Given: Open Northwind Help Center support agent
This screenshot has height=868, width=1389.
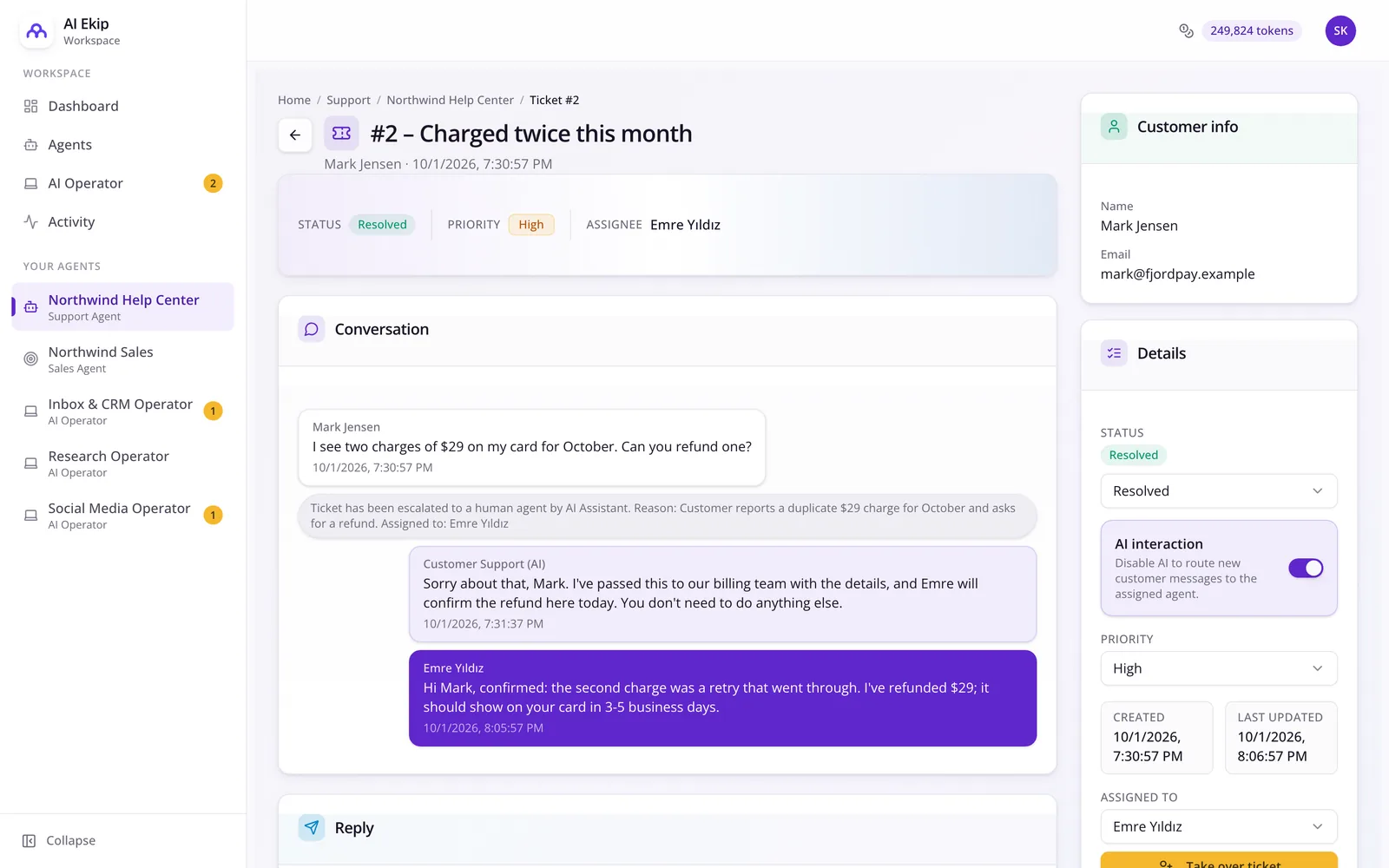Looking at the screenshot, I should click(122, 306).
